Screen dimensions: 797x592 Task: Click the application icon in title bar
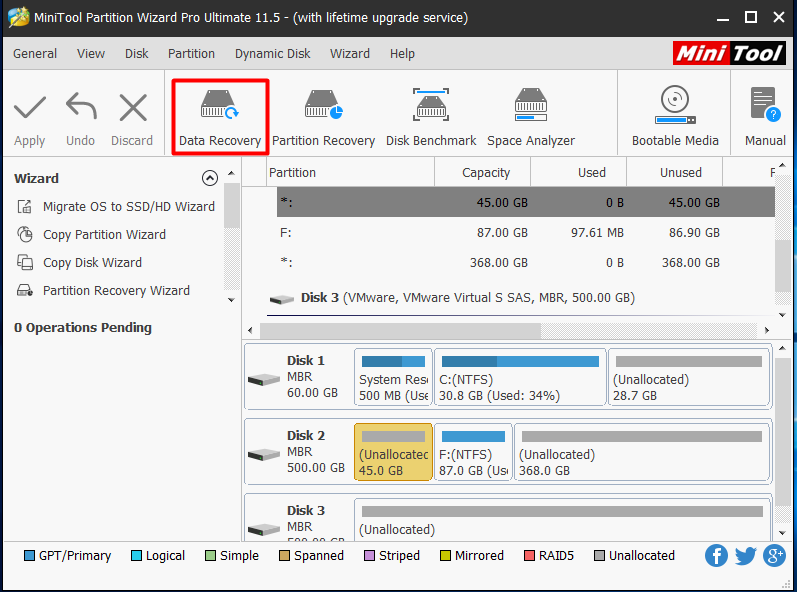point(18,17)
